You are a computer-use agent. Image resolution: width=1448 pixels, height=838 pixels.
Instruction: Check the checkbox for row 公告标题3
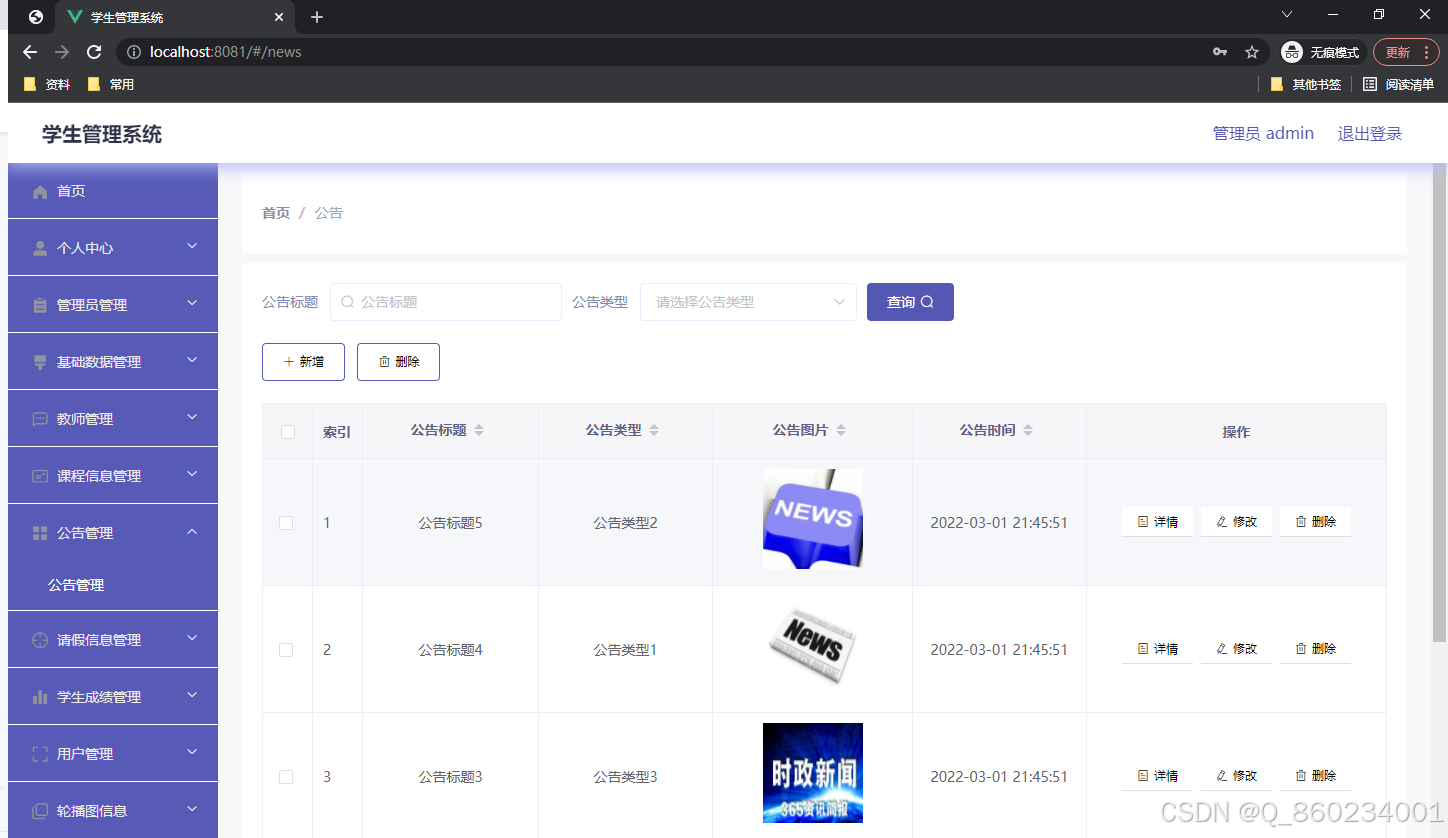coord(286,777)
